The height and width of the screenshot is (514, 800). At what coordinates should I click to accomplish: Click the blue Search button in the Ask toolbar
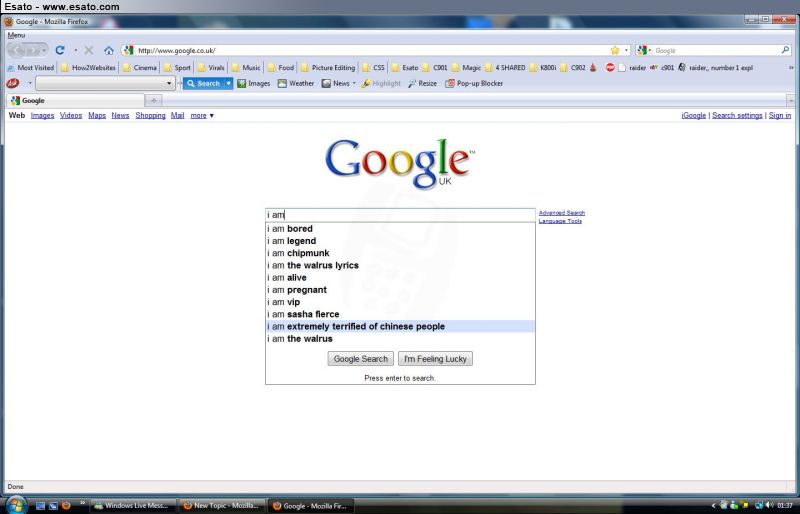204,83
